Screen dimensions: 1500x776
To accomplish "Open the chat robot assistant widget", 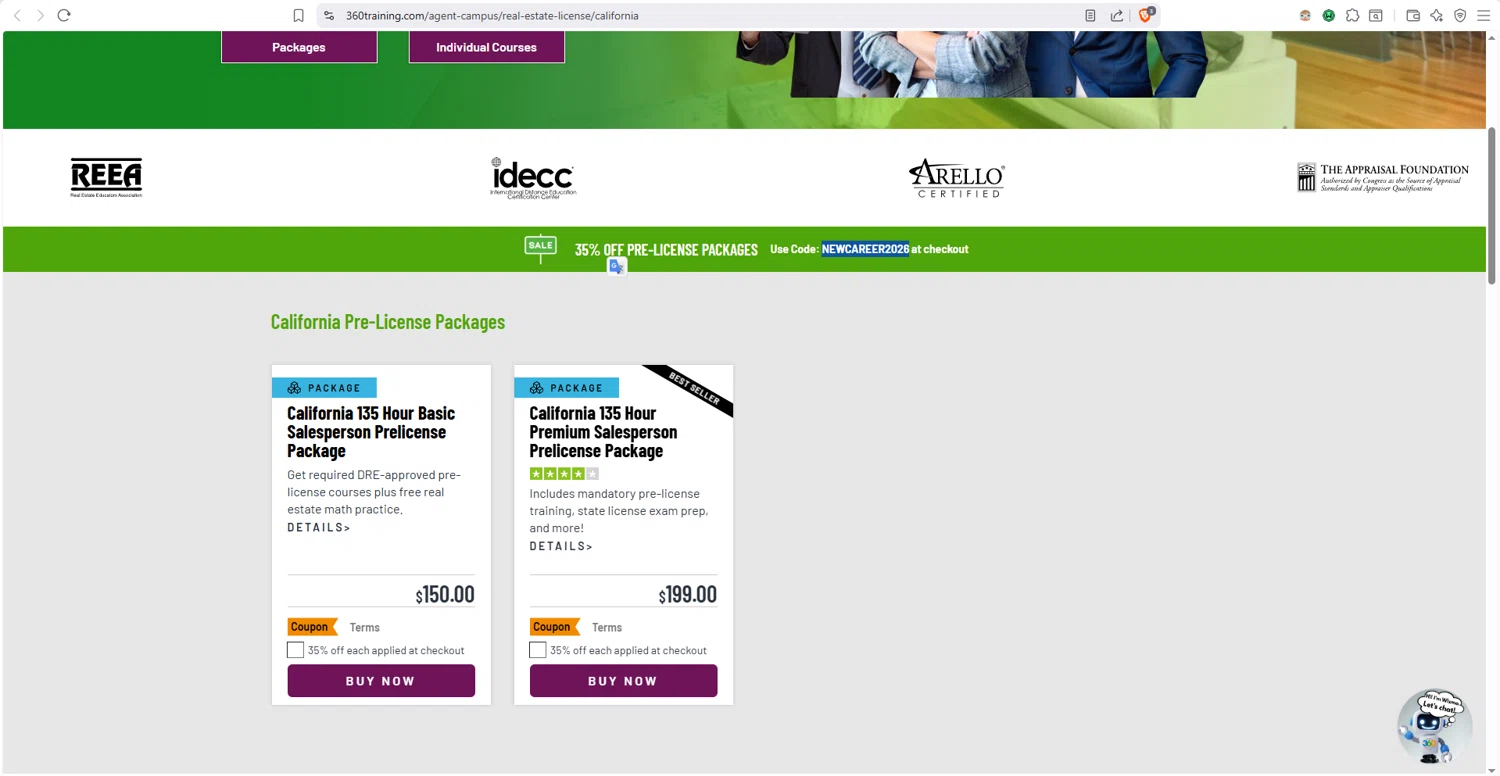I will click(1434, 726).
